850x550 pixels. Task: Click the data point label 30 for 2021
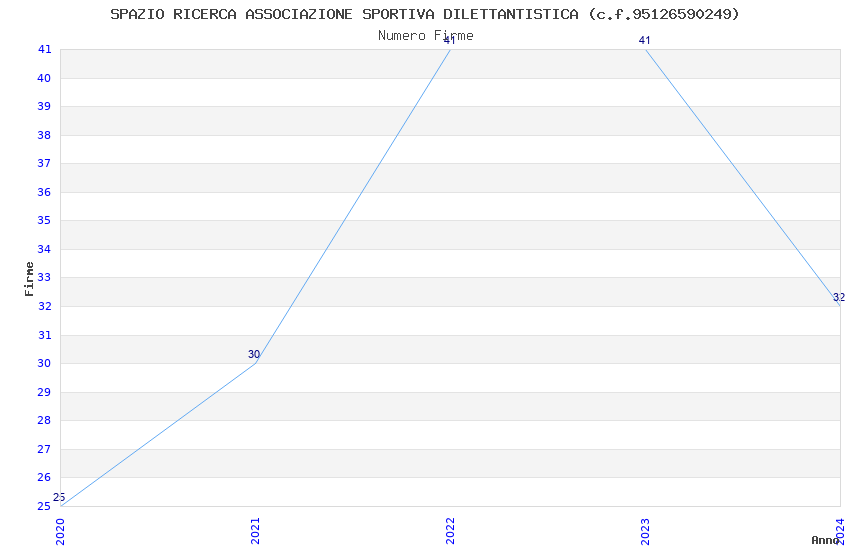254,354
